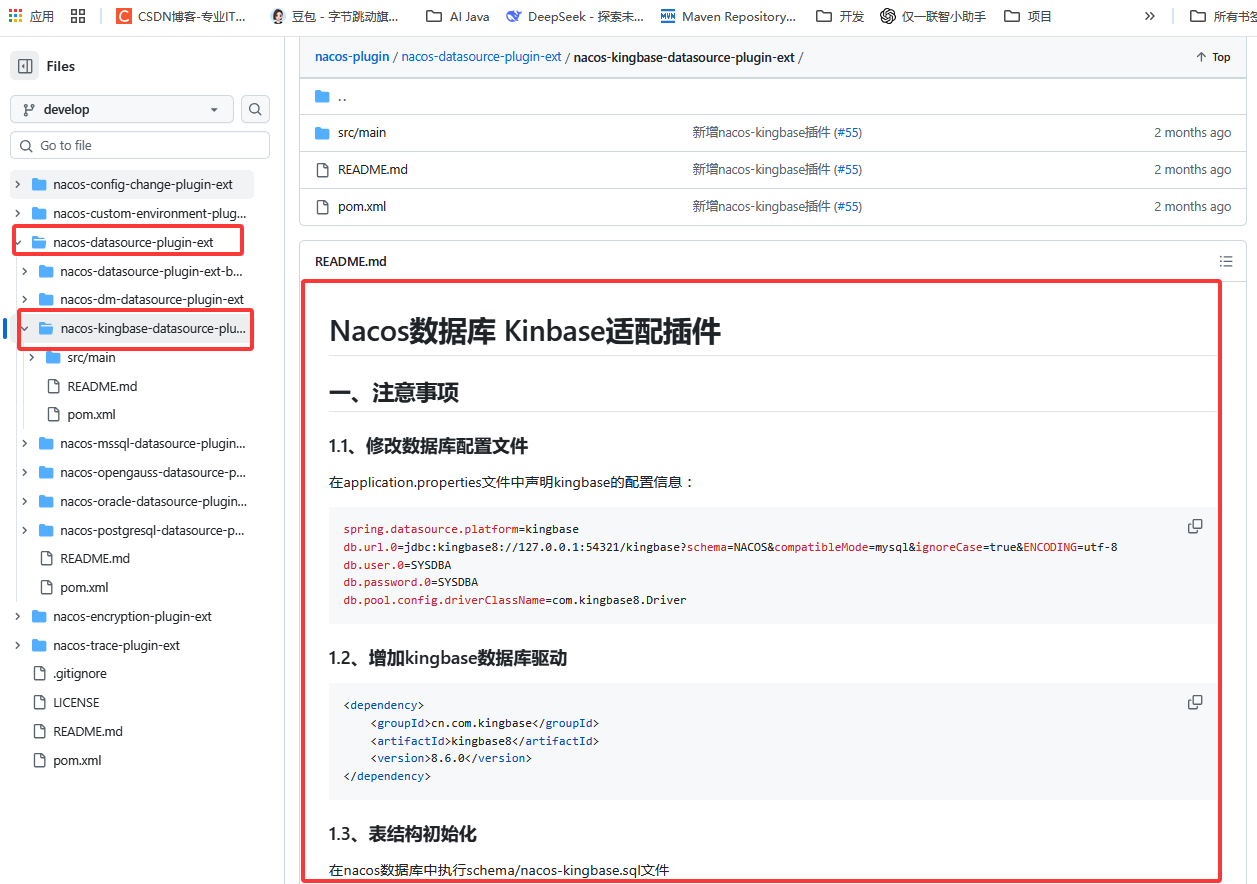Click README.md file icon in file list
The width and height of the screenshot is (1257, 884).
point(322,169)
